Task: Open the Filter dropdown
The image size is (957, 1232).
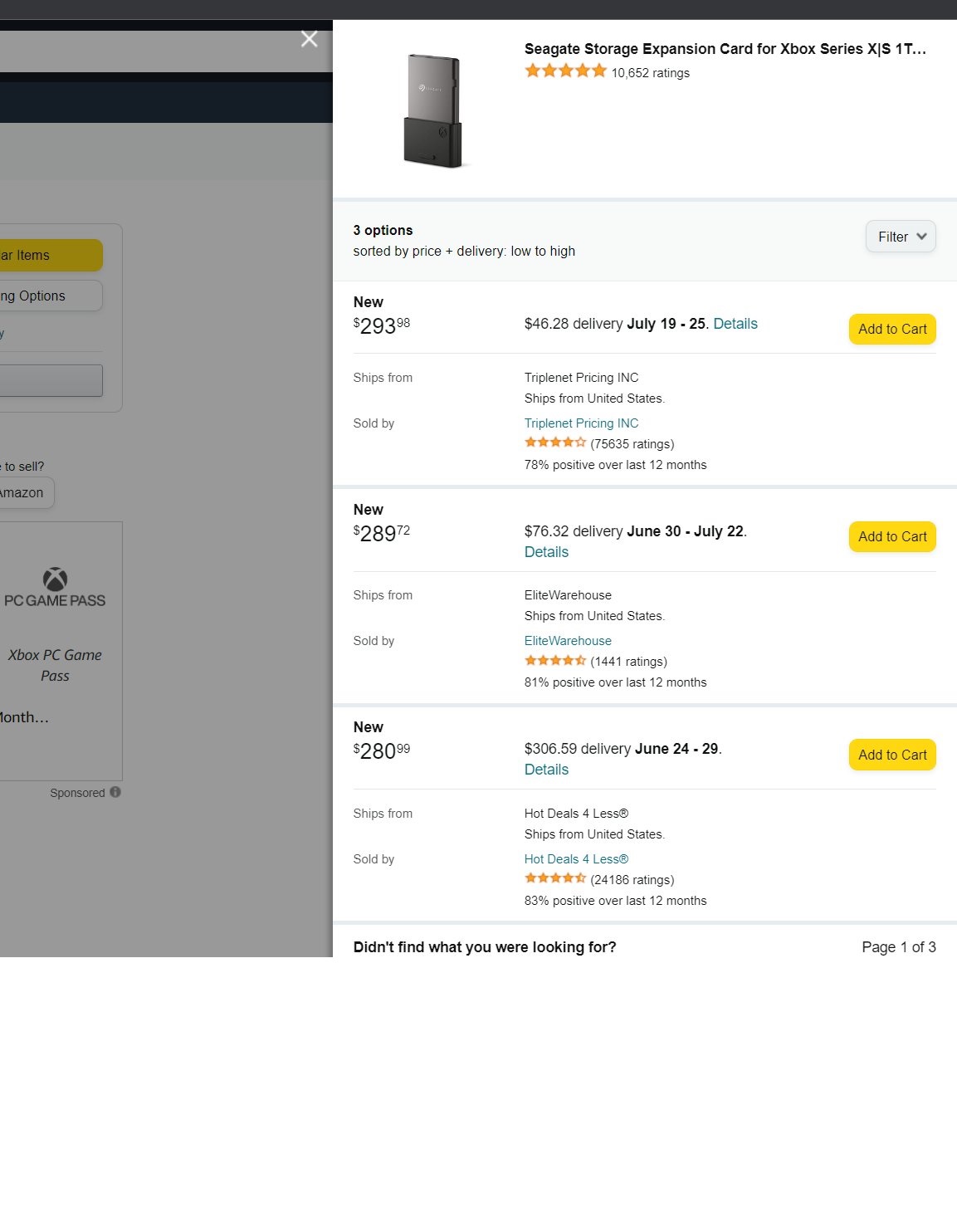Action: 901,237
